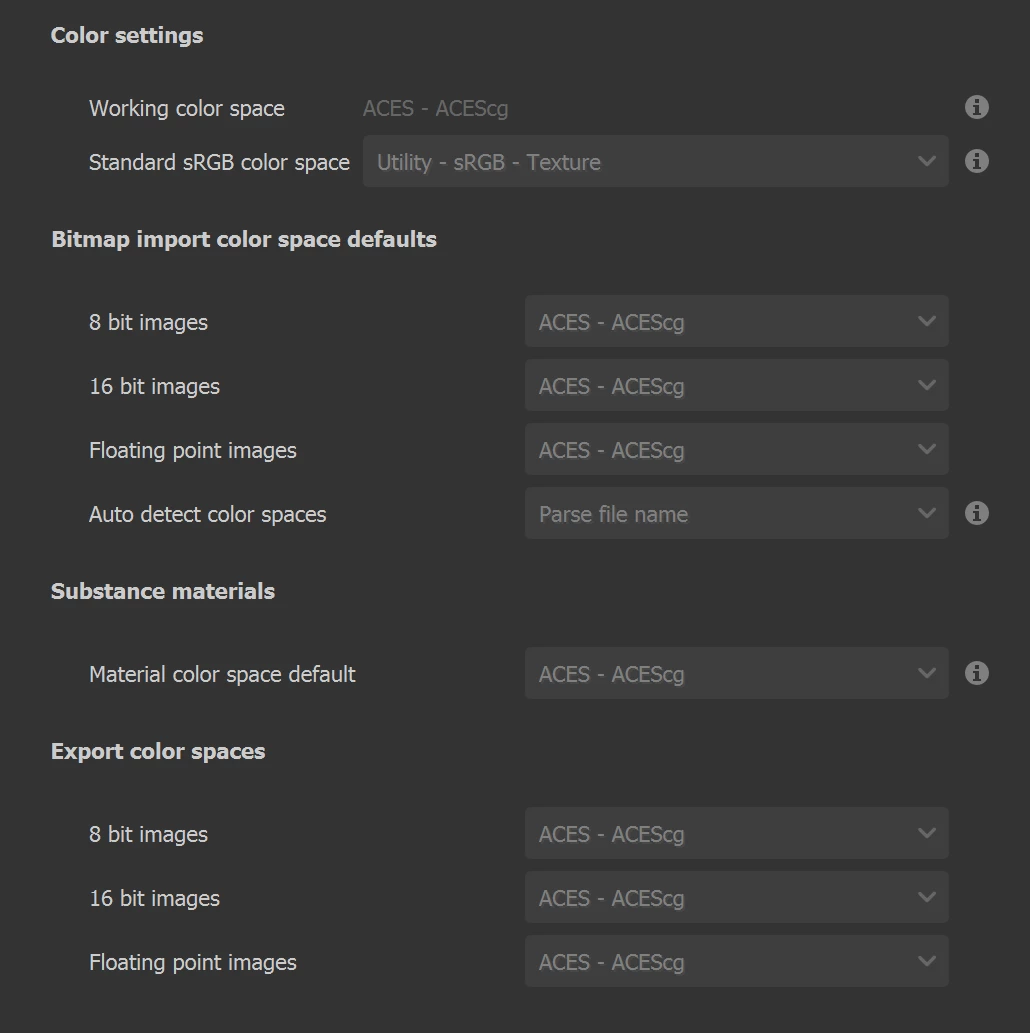1030x1033 pixels.
Task: Click the Auto detect color spaces label
Action: click(x=208, y=514)
